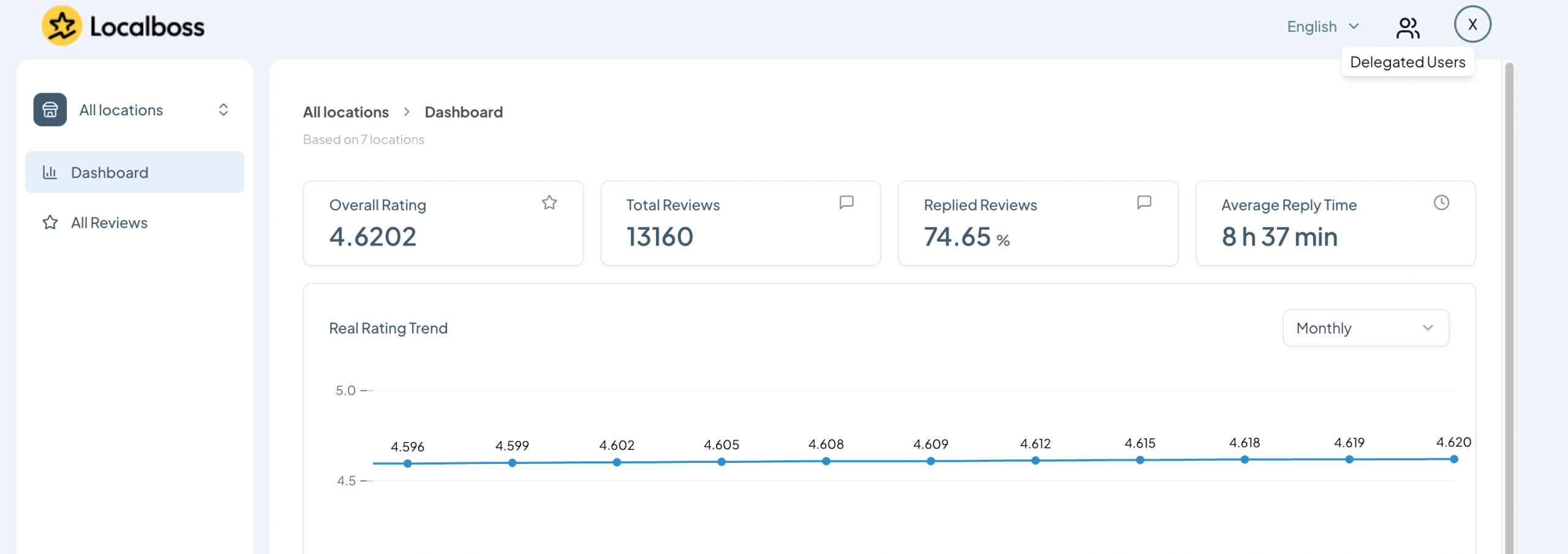The image size is (1568, 554).
Task: Click the All locations breadcrumb link
Action: [x=345, y=112]
